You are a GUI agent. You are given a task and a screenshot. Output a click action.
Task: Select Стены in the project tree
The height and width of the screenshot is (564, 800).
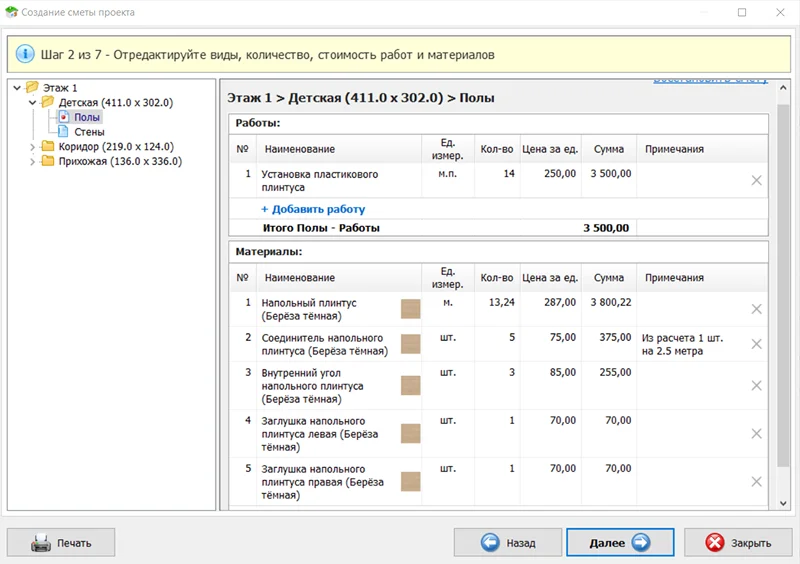click(88, 132)
